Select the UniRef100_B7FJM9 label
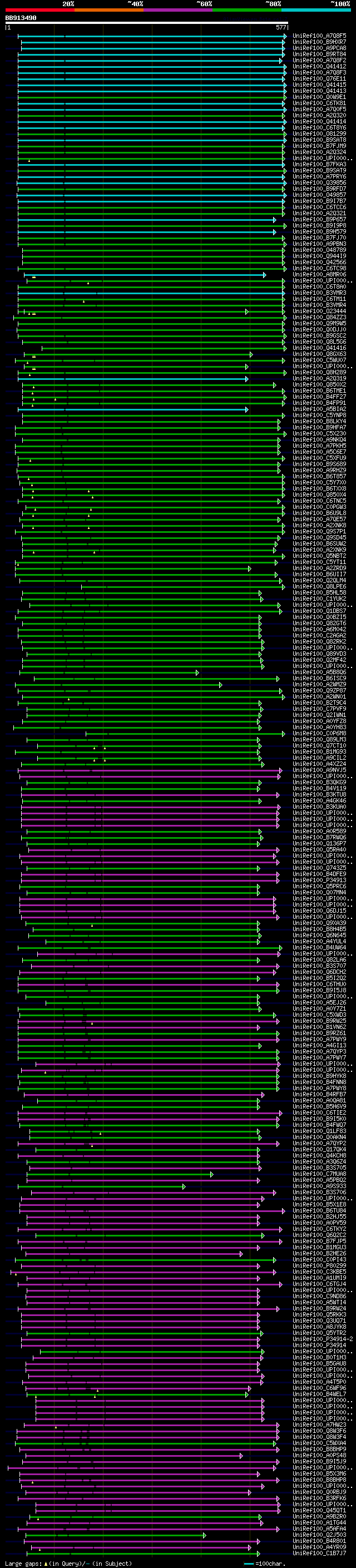The width and height of the screenshot is (356, 1568). (x=319, y=146)
